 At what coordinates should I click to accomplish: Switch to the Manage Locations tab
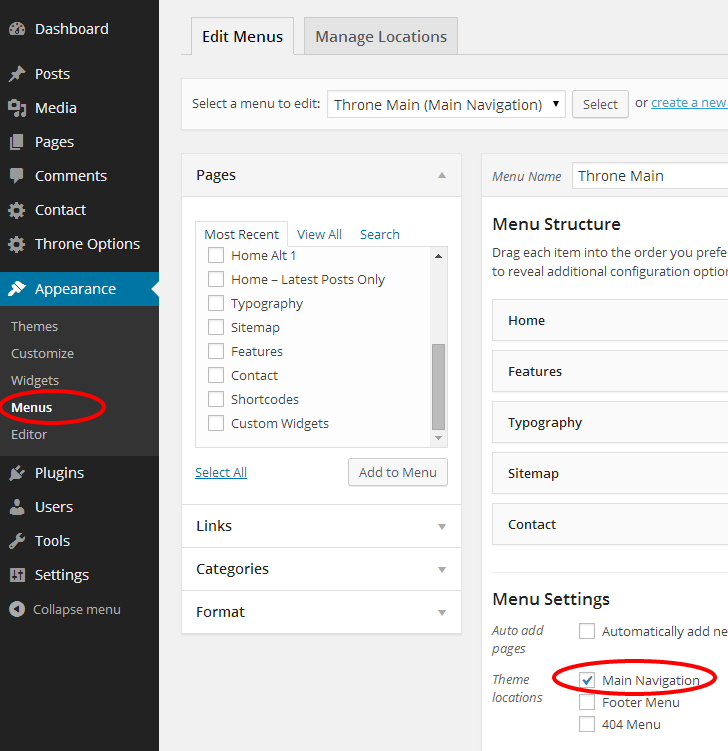381,36
